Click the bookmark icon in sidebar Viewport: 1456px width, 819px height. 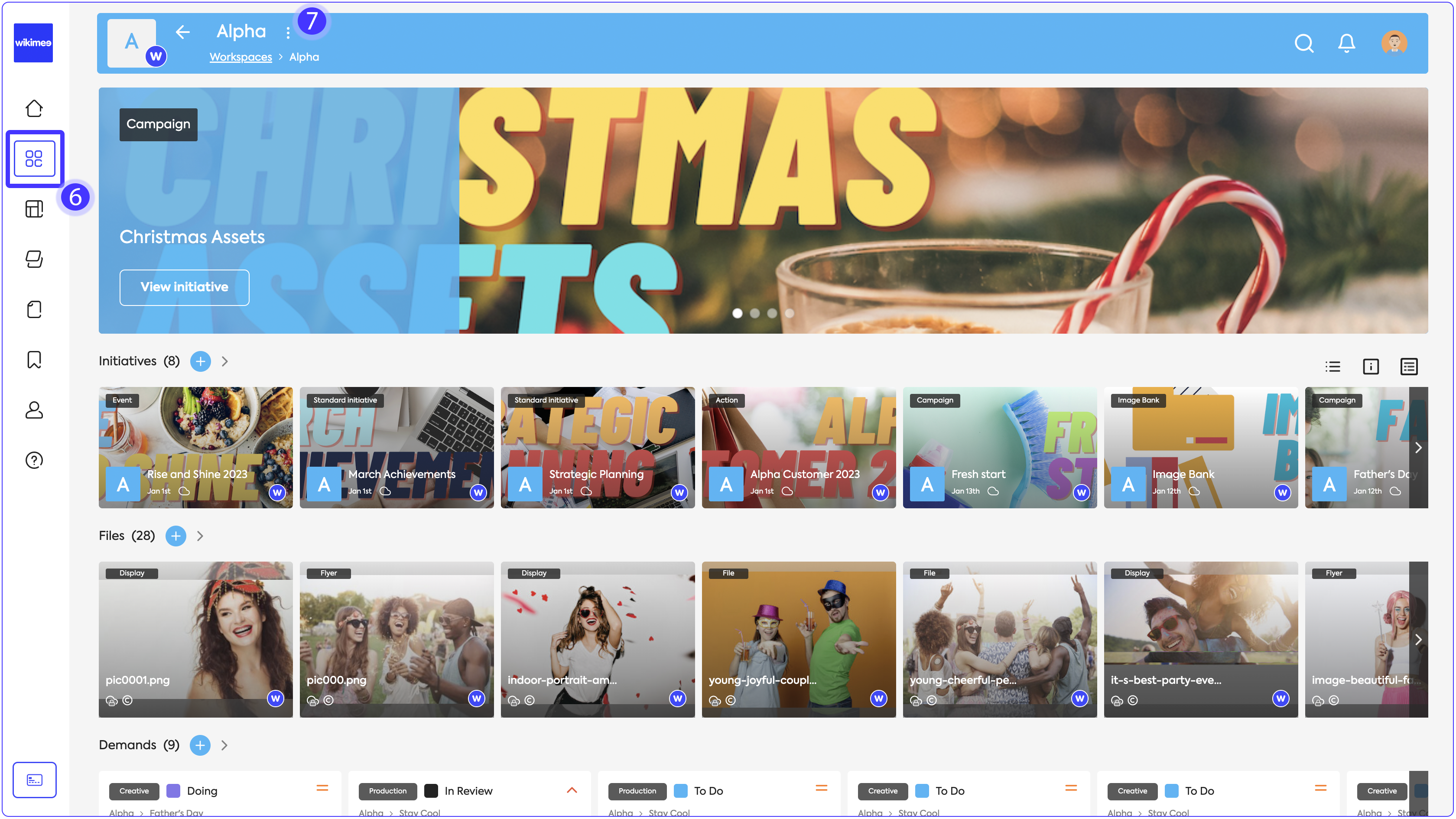pyautogui.click(x=34, y=360)
